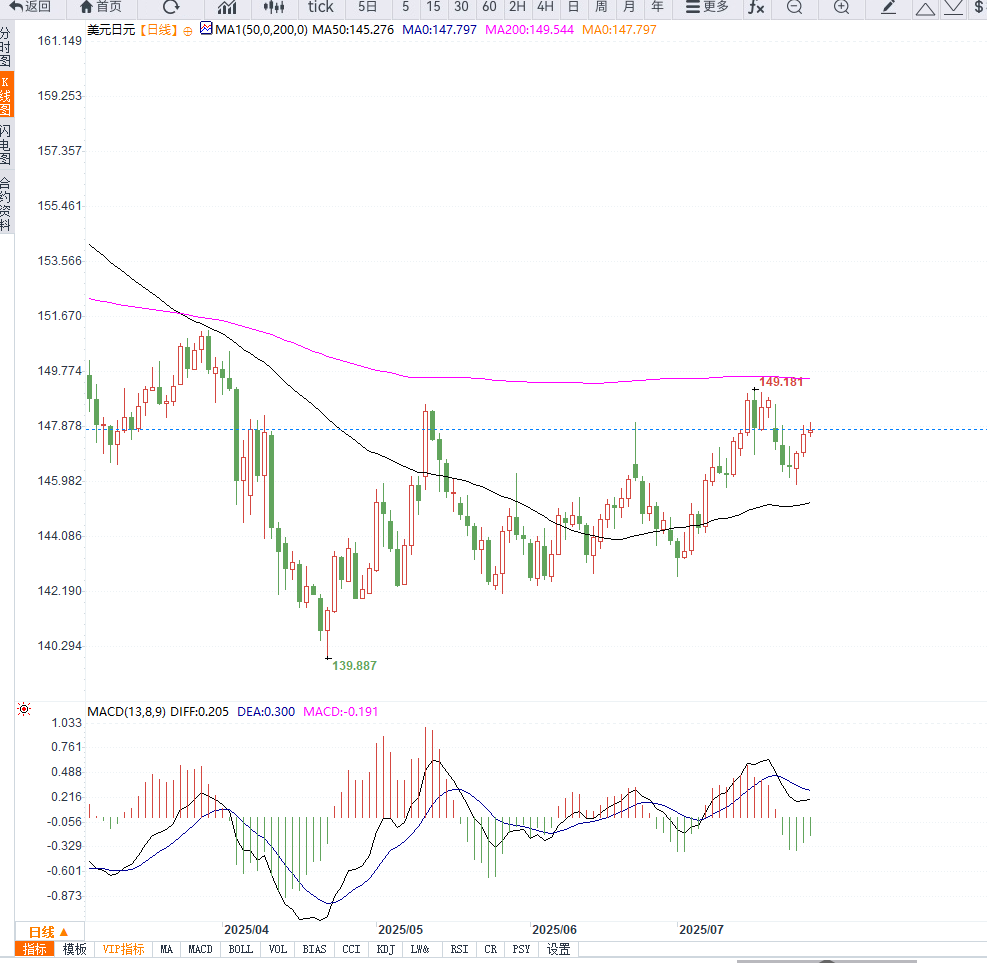Open the VIP指标 tab

(123, 949)
